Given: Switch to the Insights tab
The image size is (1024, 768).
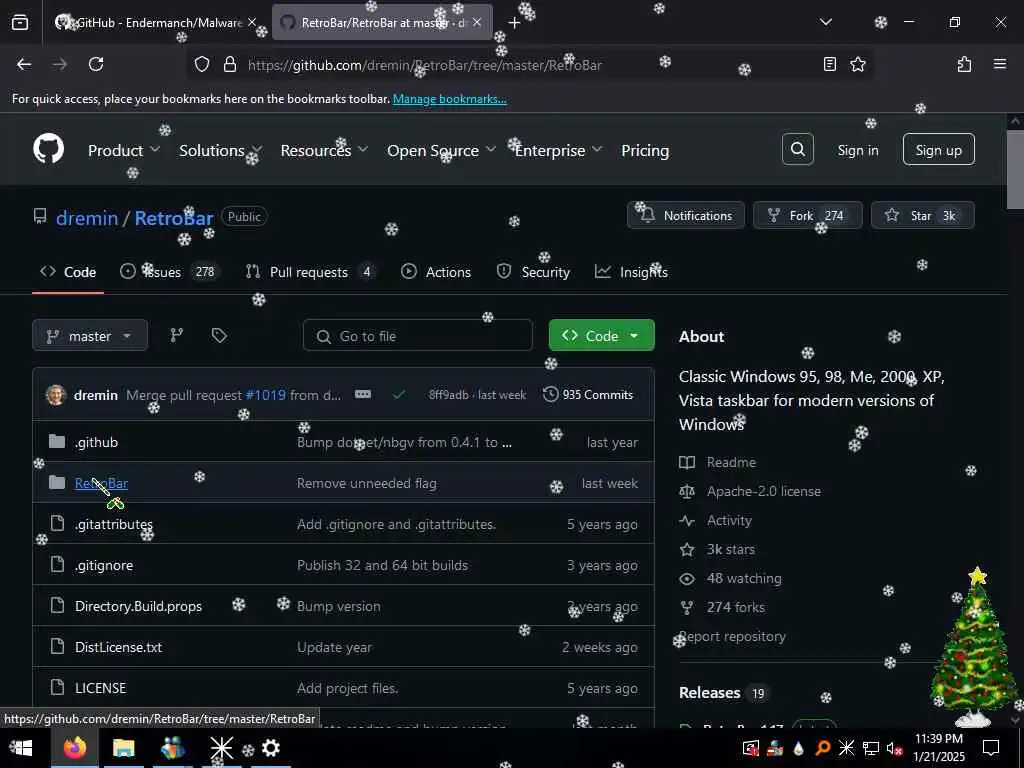Looking at the screenshot, I should [631, 272].
